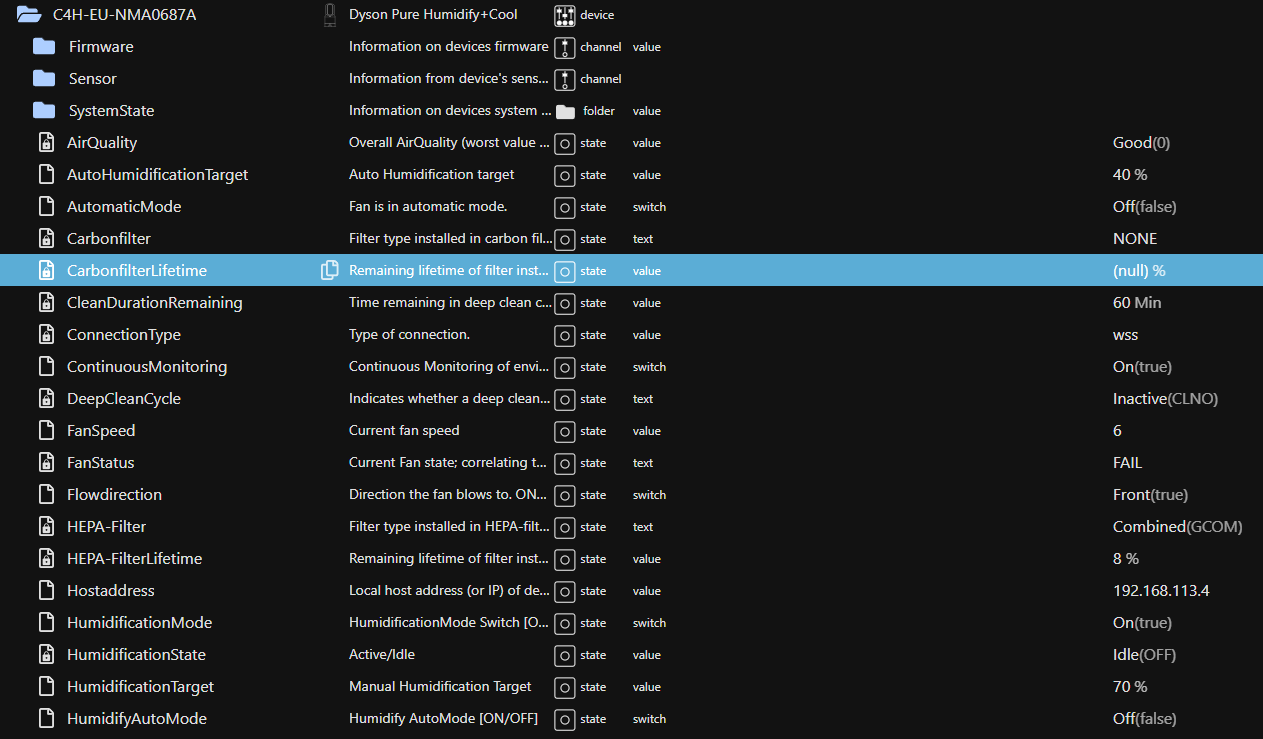Edit the HumidificationTarget value 70 %

[1130, 687]
